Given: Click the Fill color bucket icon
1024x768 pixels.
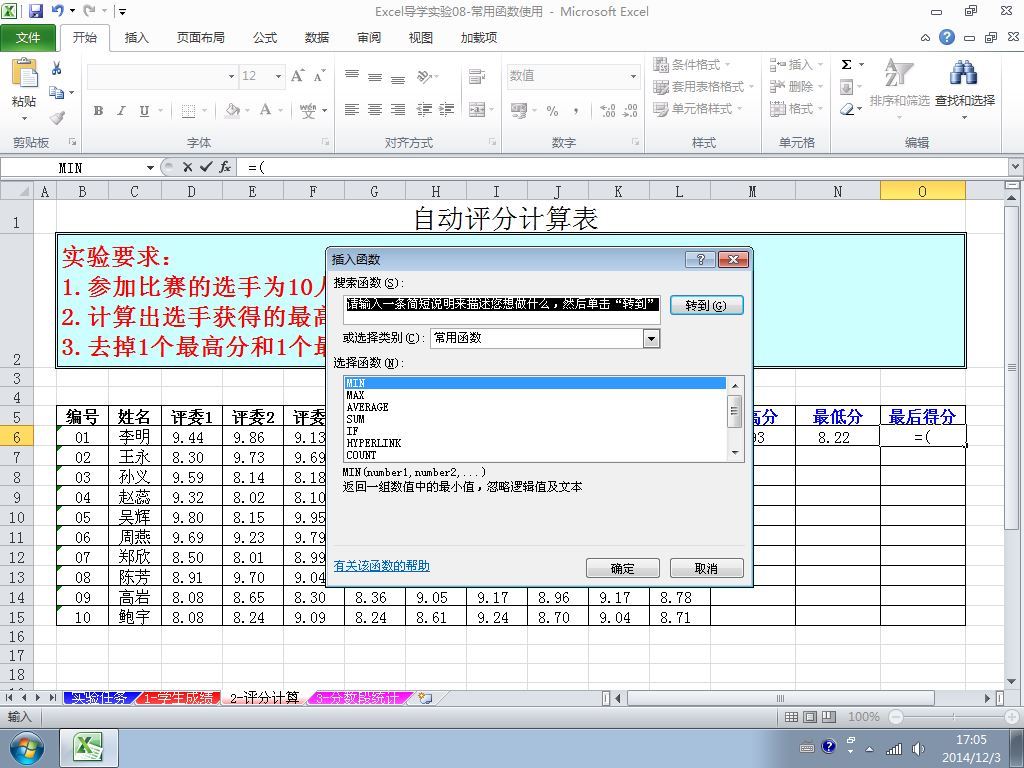Looking at the screenshot, I should pos(232,110).
